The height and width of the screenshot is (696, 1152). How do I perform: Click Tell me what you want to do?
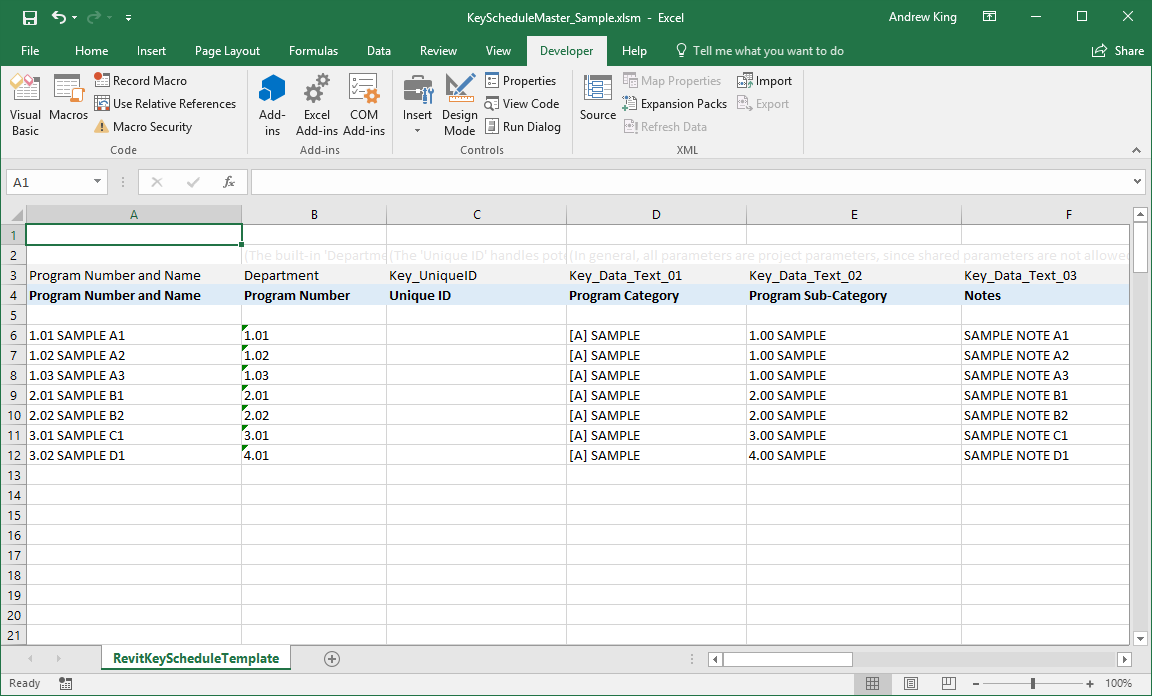pyautogui.click(x=760, y=51)
